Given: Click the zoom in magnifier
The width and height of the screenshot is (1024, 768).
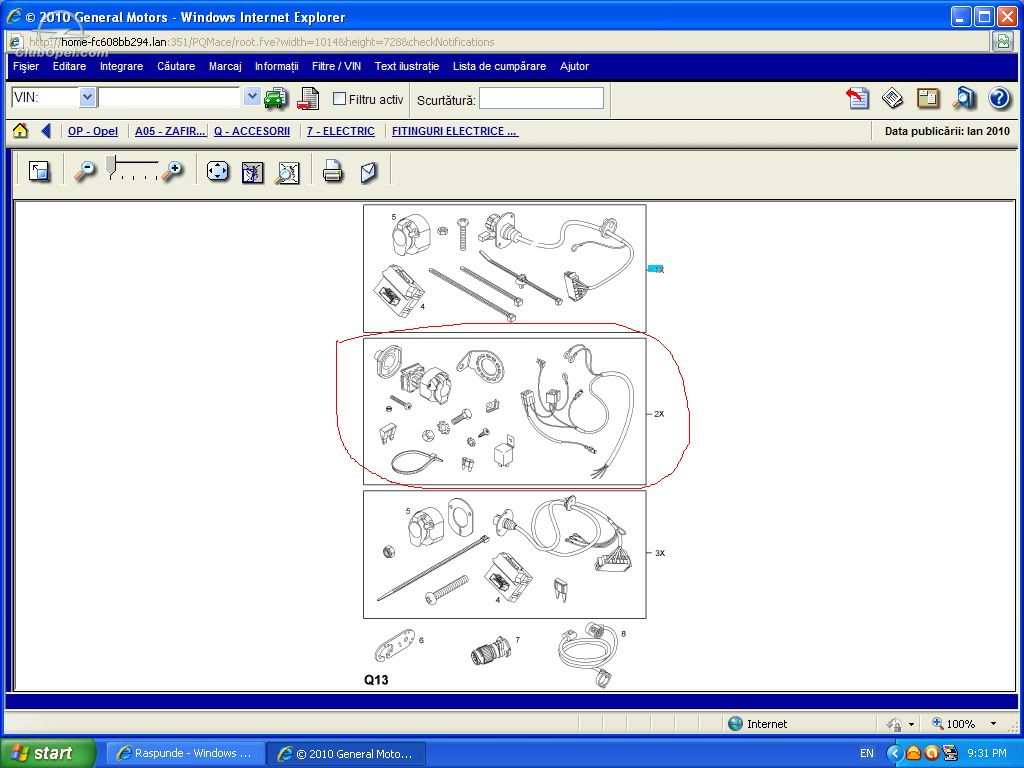Looking at the screenshot, I should point(172,171).
